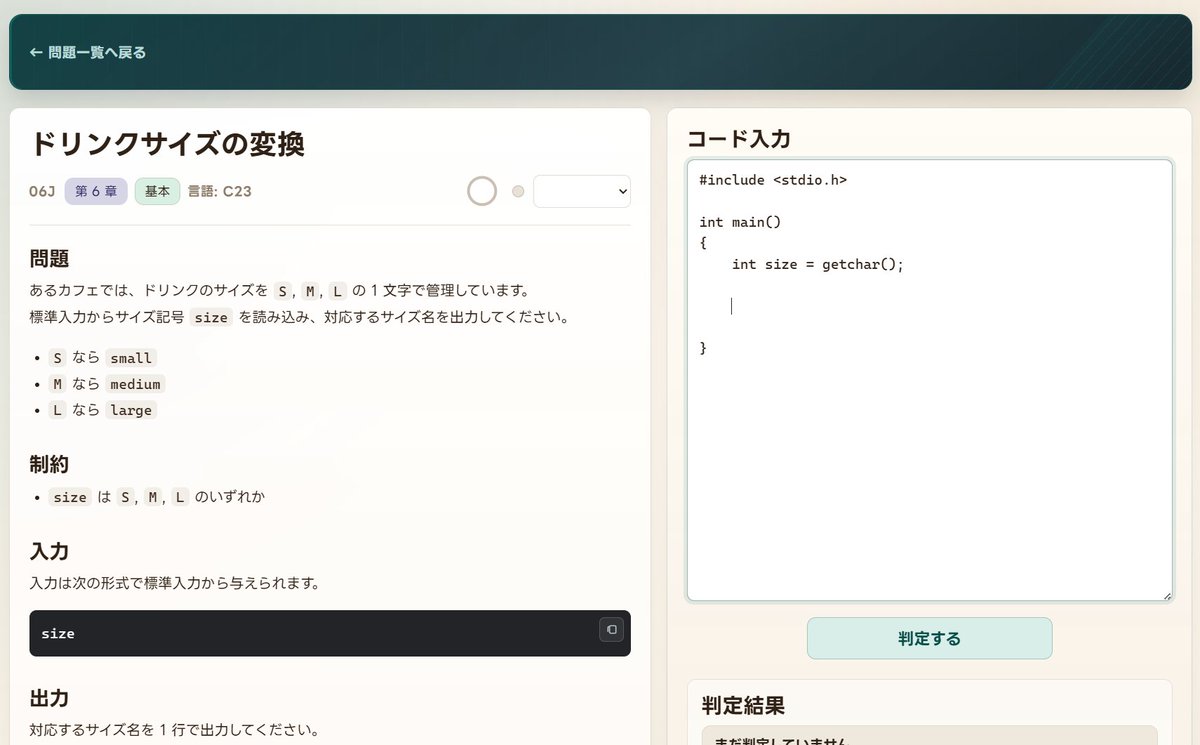Viewport: 1200px width, 745px height.
Task: Click the int main() line in editor
Action: click(x=740, y=222)
